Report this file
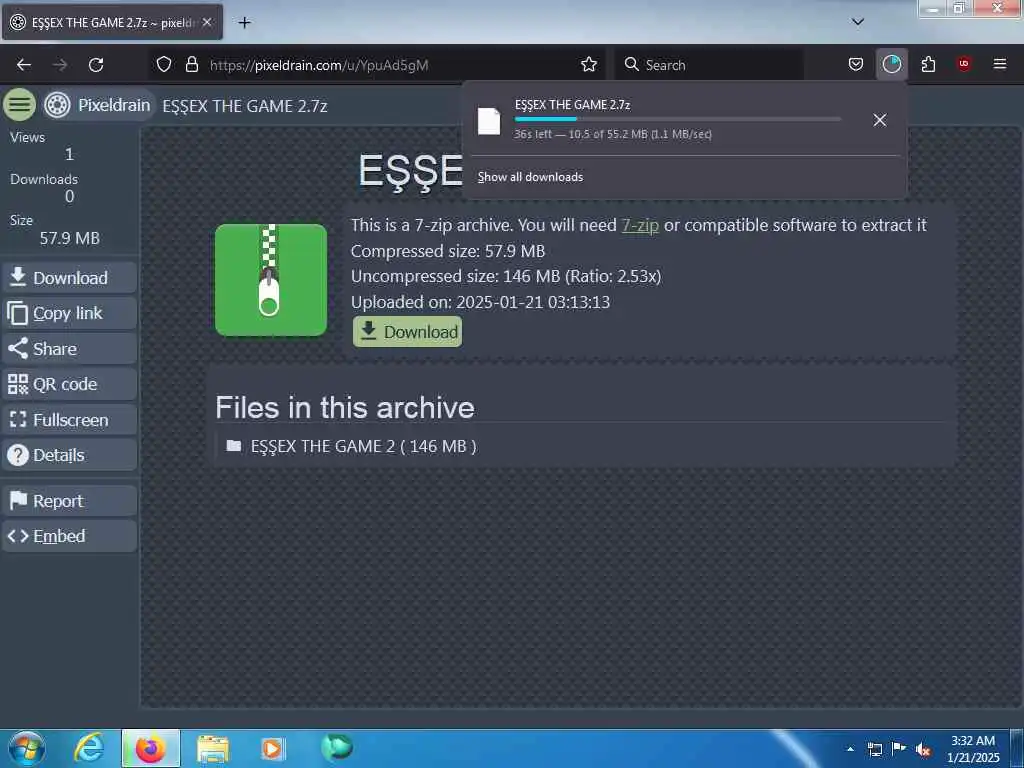Image resolution: width=1024 pixels, height=768 pixels. (x=69, y=501)
